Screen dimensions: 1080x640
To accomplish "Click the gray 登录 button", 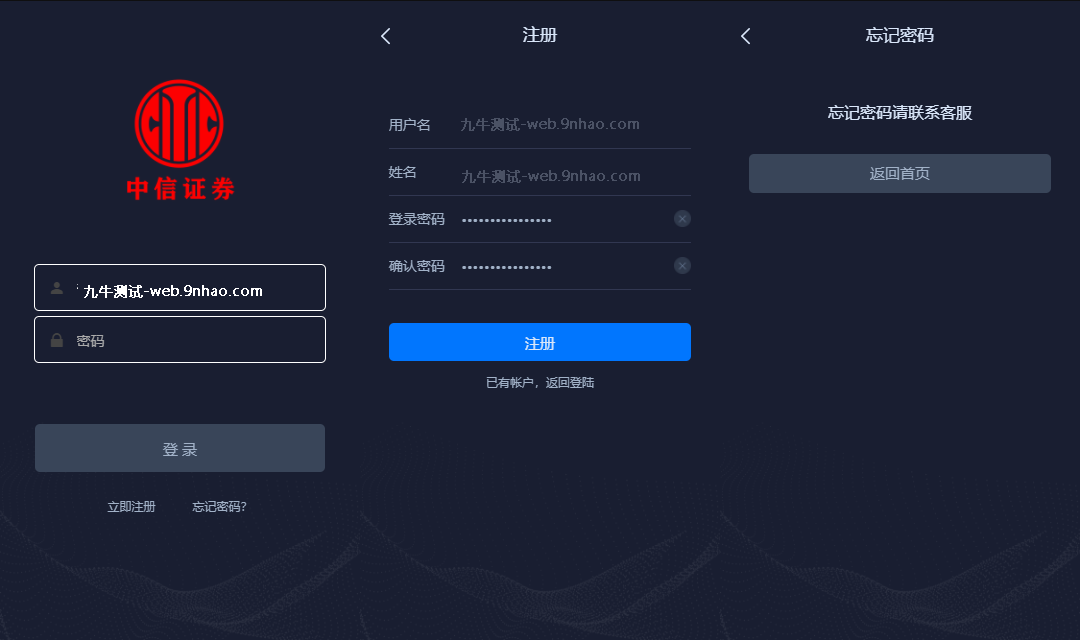I will pyautogui.click(x=180, y=448).
